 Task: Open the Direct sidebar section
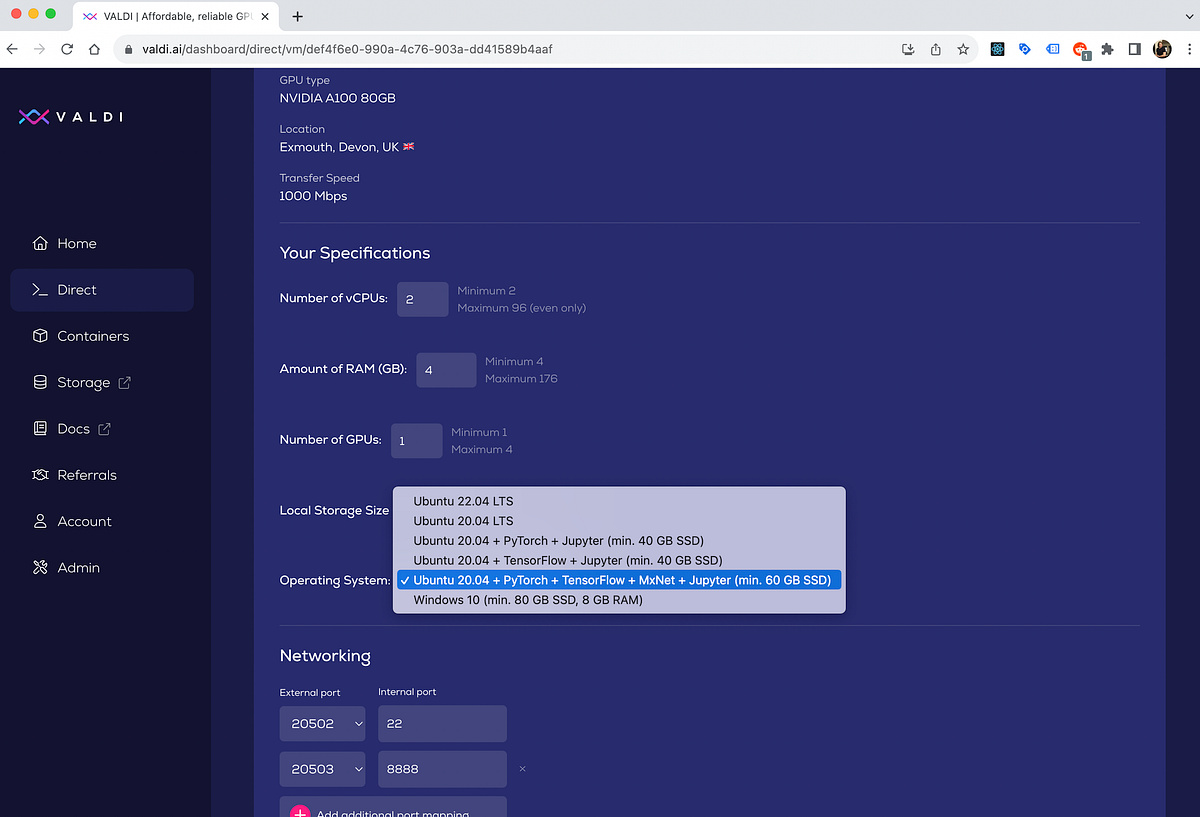[102, 290]
